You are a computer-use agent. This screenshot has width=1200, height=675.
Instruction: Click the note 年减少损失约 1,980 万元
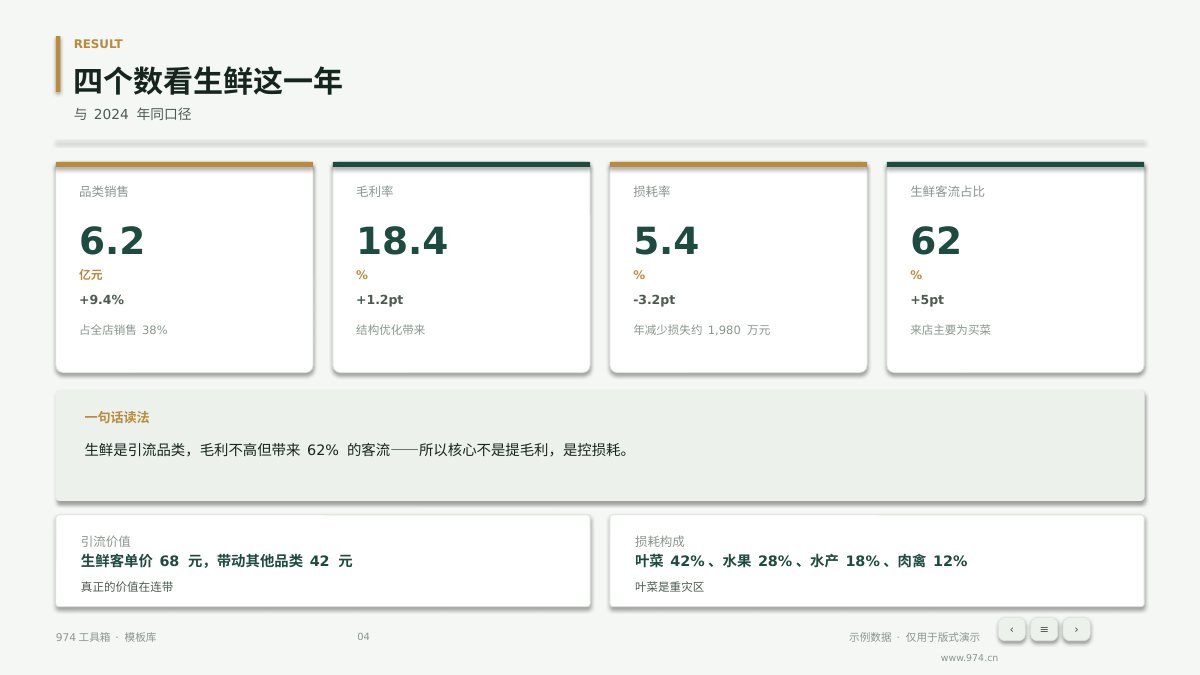[x=702, y=330]
